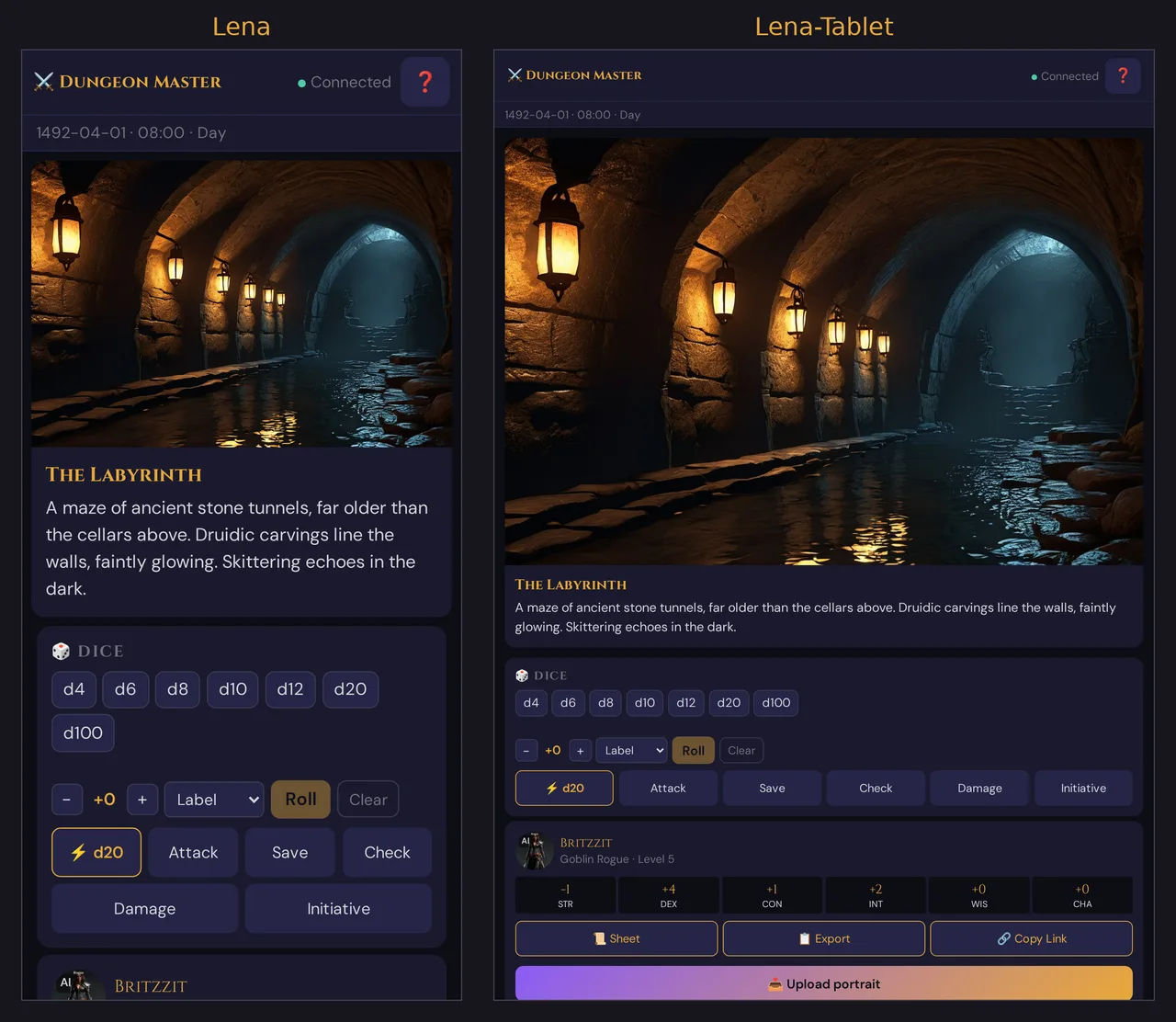Open character Sheet button in Lena-Tablet
1176x1022 pixels.
[x=616, y=938]
